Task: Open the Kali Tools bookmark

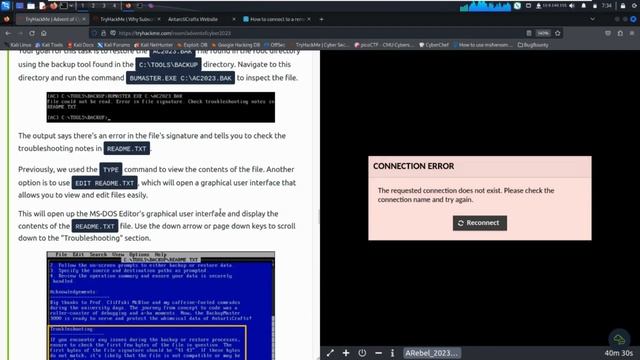Action: click(49, 45)
